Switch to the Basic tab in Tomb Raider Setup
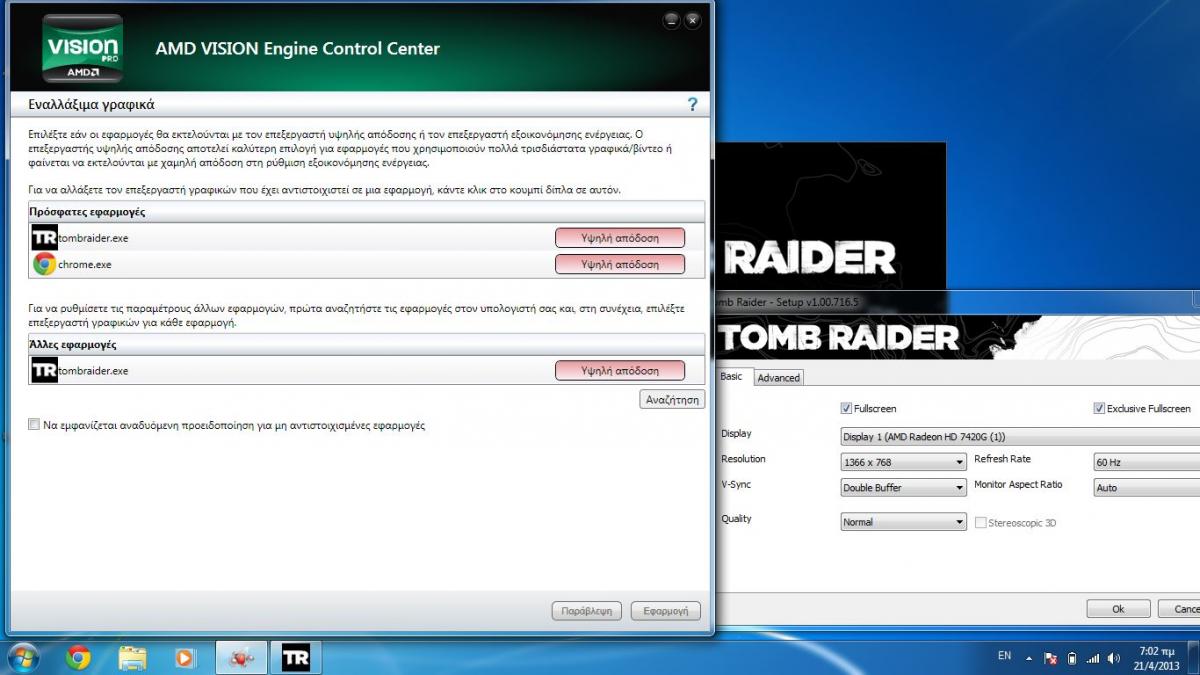This screenshot has height=675, width=1200. tap(732, 376)
